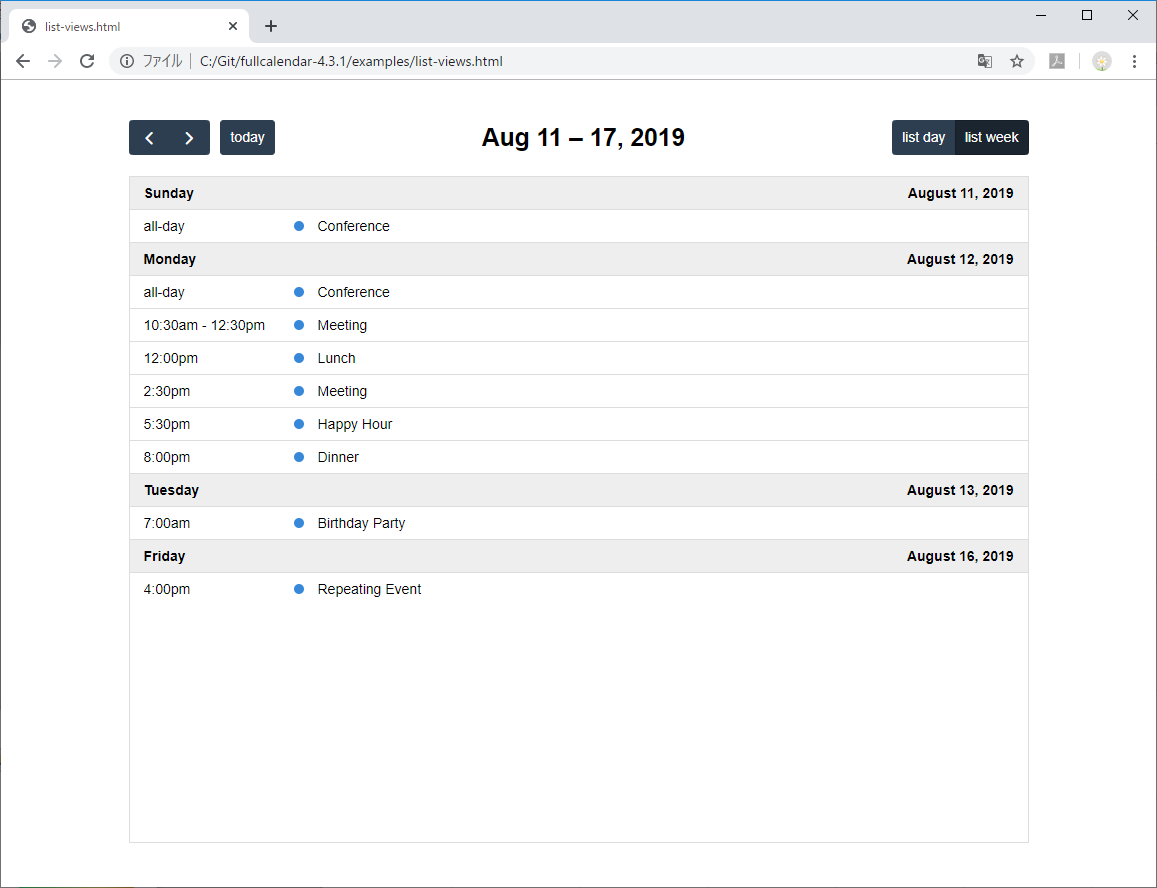The width and height of the screenshot is (1157, 888).
Task: Click the August 12 Monday header row
Action: [578, 259]
